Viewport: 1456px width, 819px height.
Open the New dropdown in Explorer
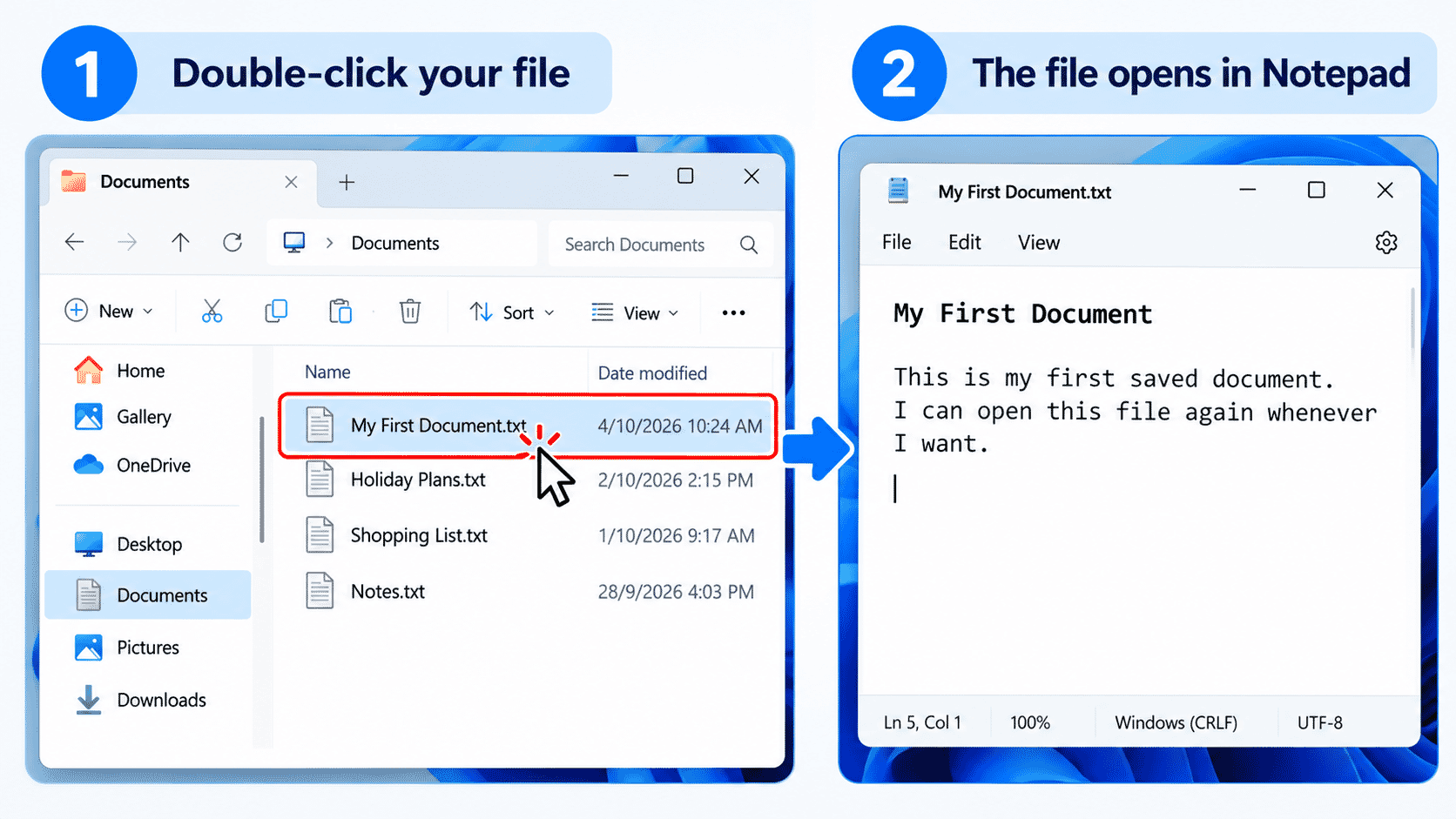tap(109, 312)
